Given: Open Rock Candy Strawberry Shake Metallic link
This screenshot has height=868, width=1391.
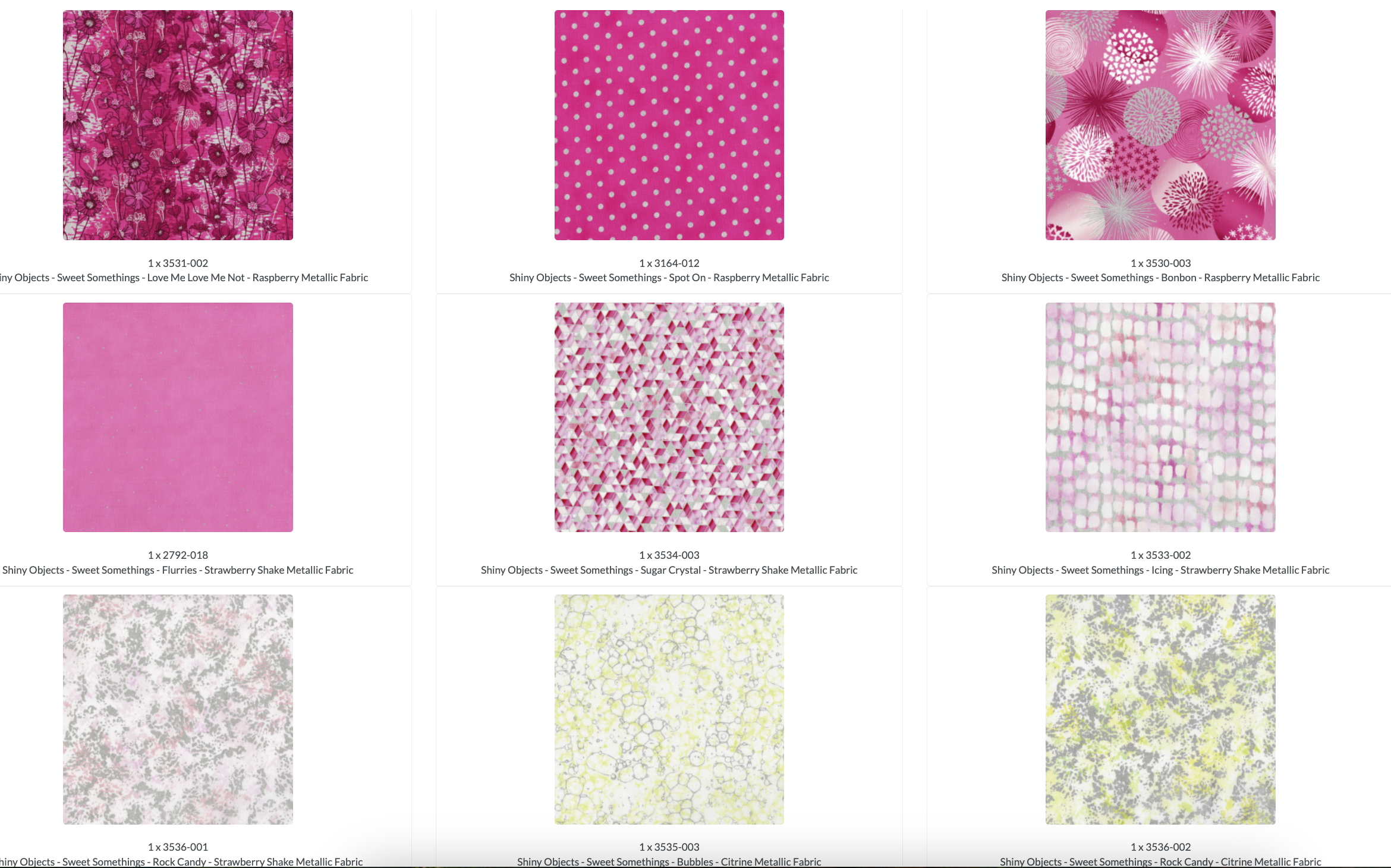Looking at the screenshot, I should click(180, 861).
